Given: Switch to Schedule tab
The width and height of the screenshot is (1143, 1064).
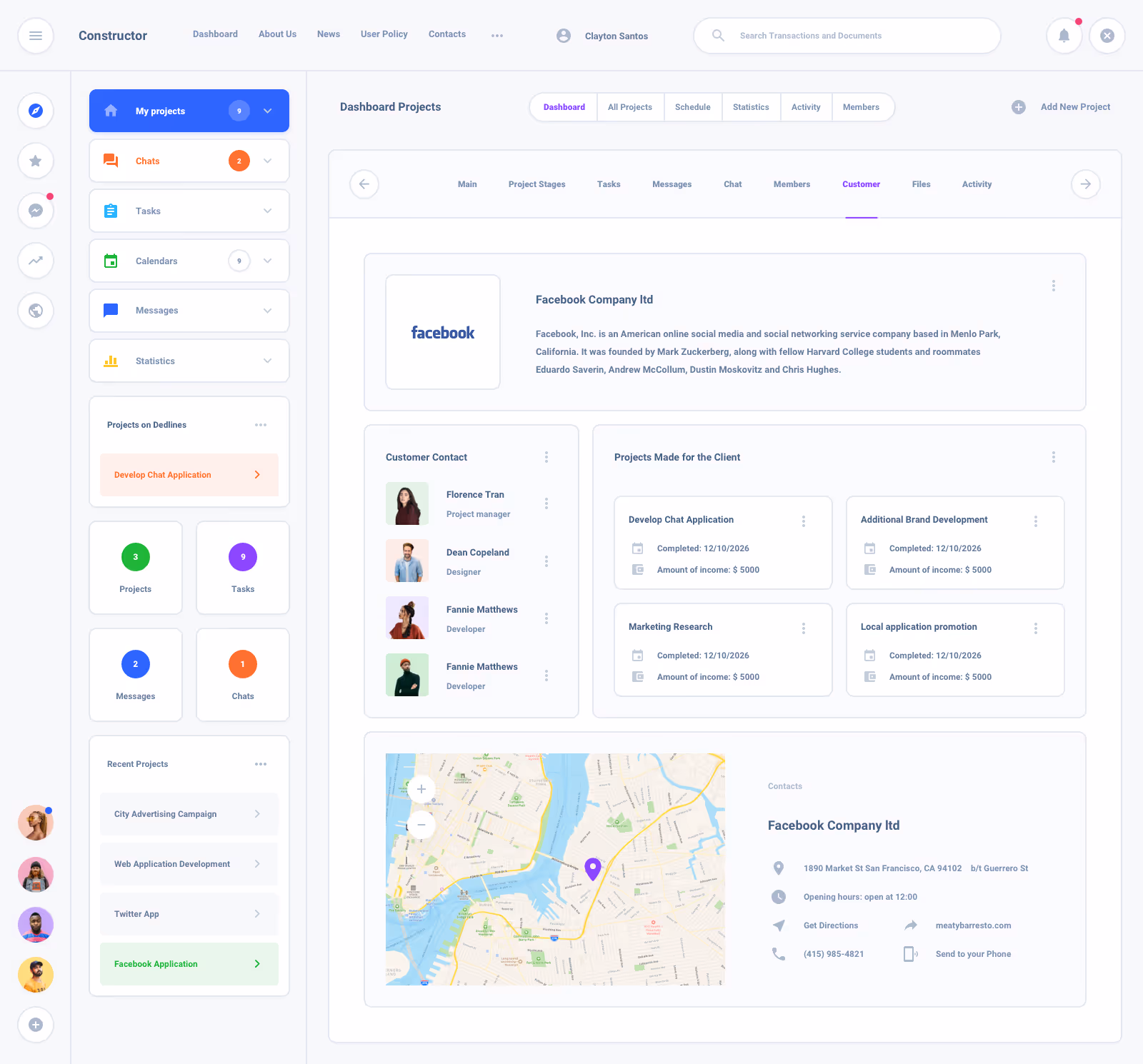Looking at the screenshot, I should pyautogui.click(x=693, y=107).
